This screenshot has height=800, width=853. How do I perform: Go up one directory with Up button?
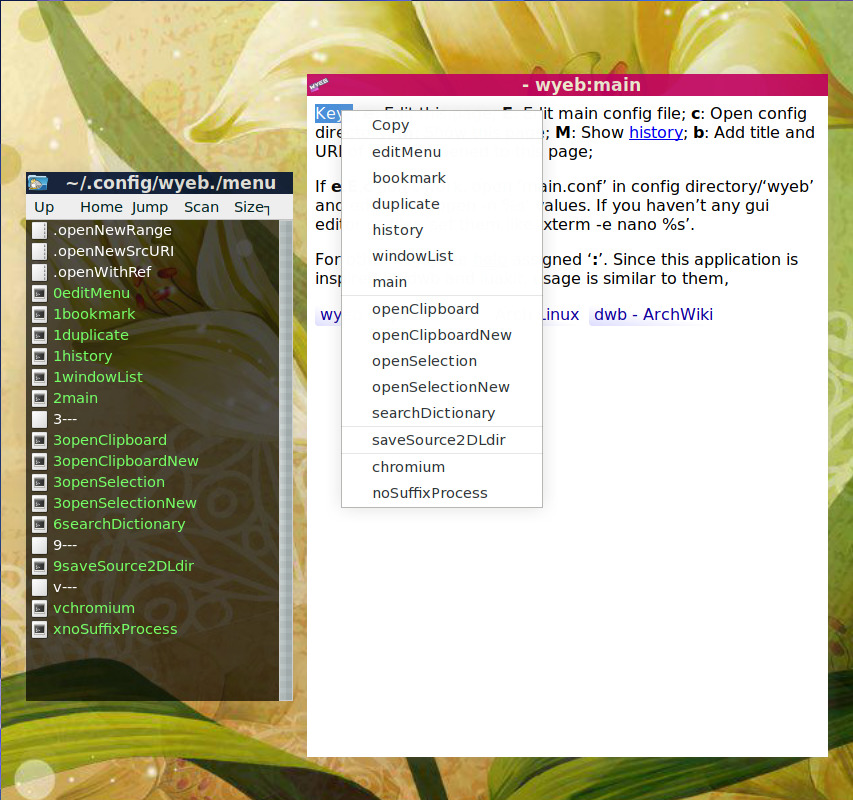click(44, 207)
